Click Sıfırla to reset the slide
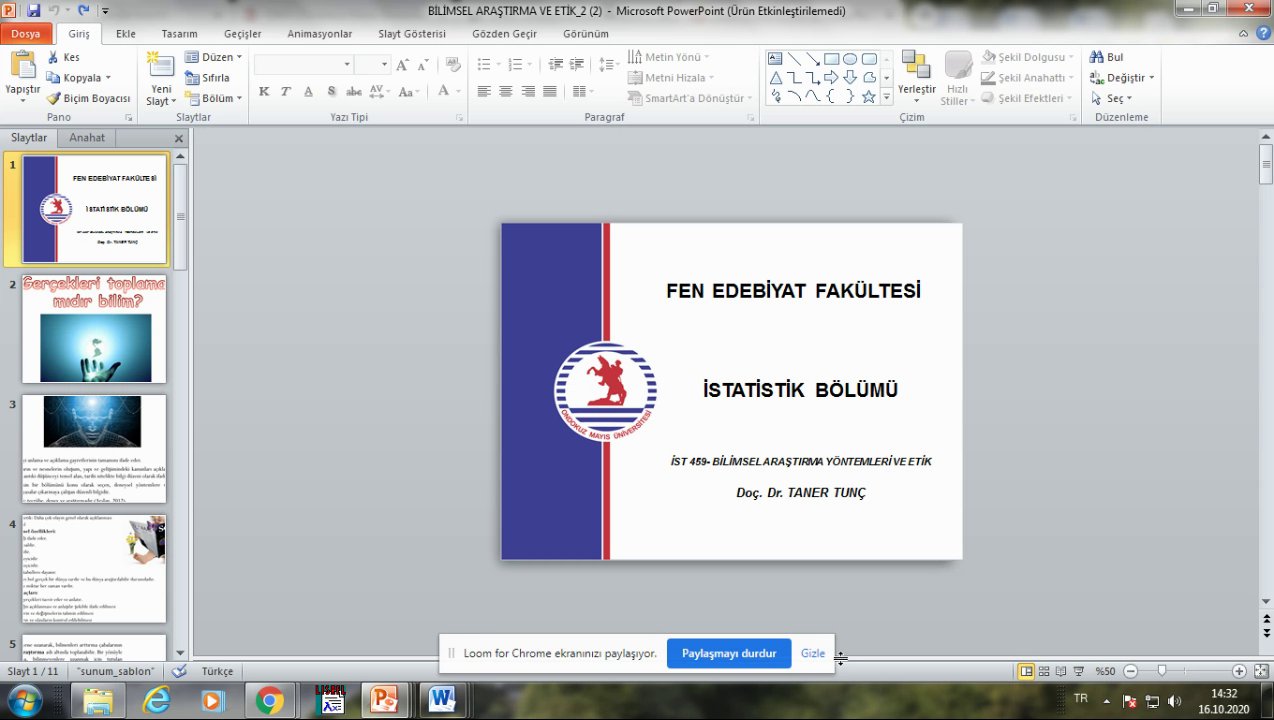Image resolution: width=1274 pixels, height=720 pixels. 208,77
